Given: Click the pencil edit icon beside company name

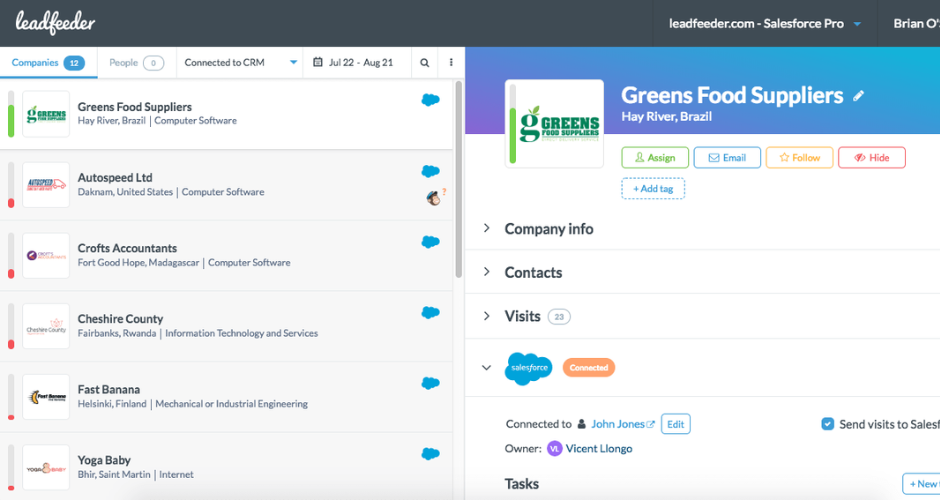Looking at the screenshot, I should click(858, 96).
